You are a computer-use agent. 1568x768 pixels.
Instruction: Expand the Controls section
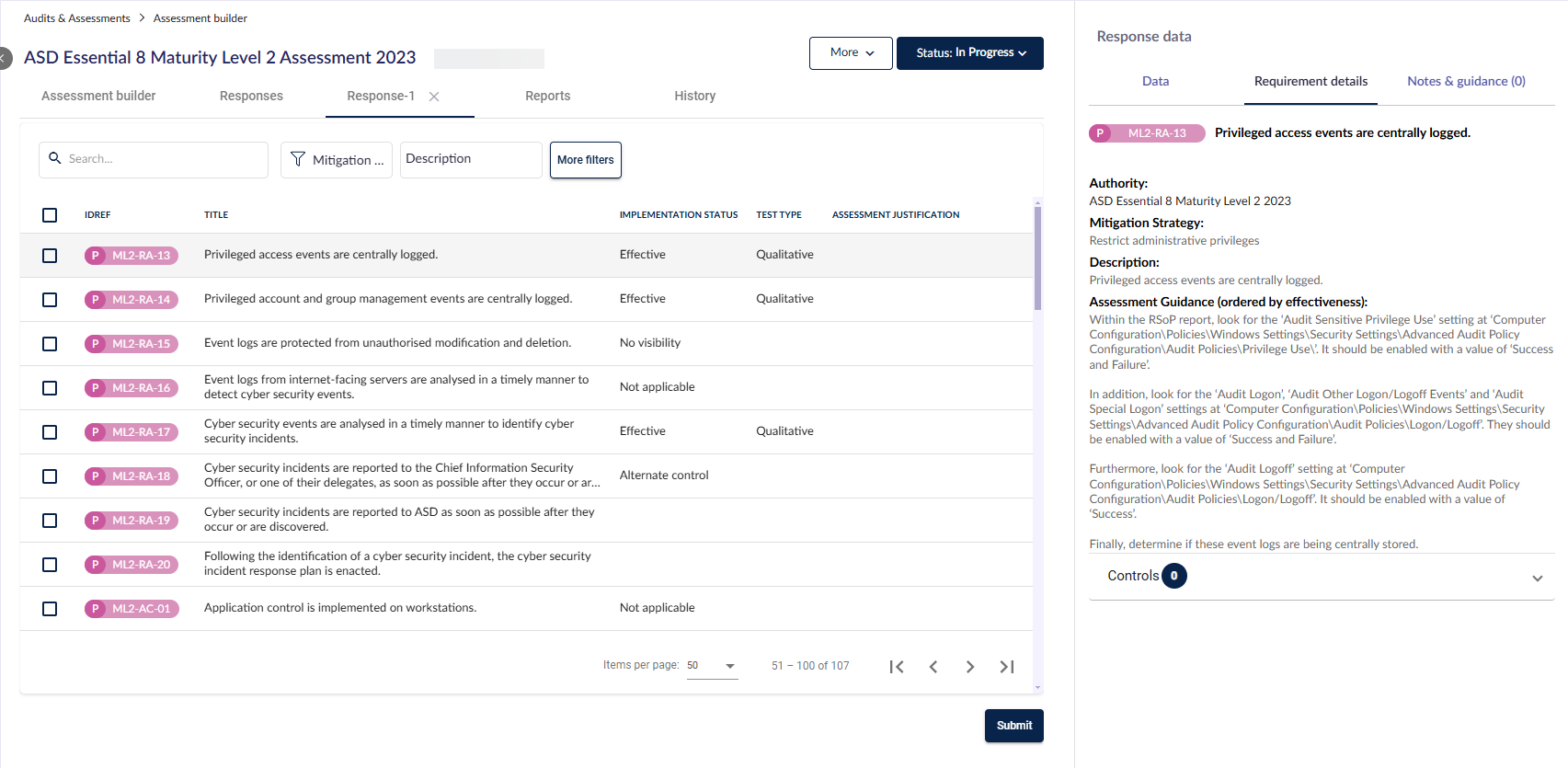[x=1322, y=577]
